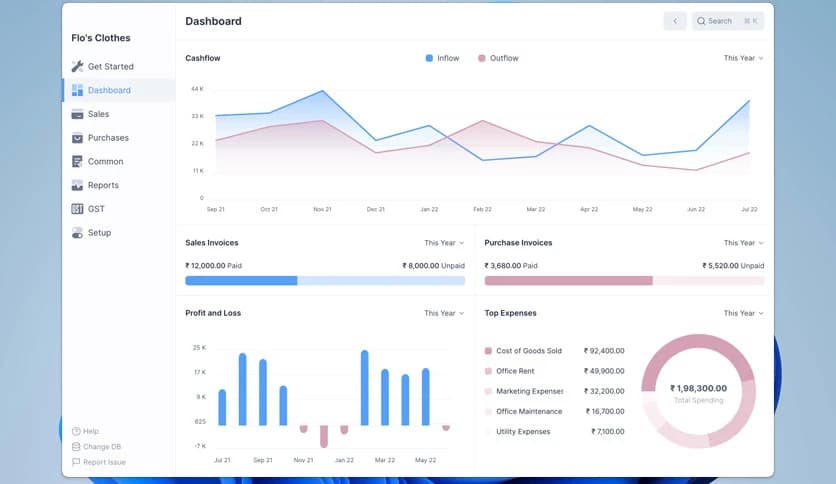Open the Sales Invoices period dropdown
Viewport: 836px width, 484px height.
click(443, 243)
